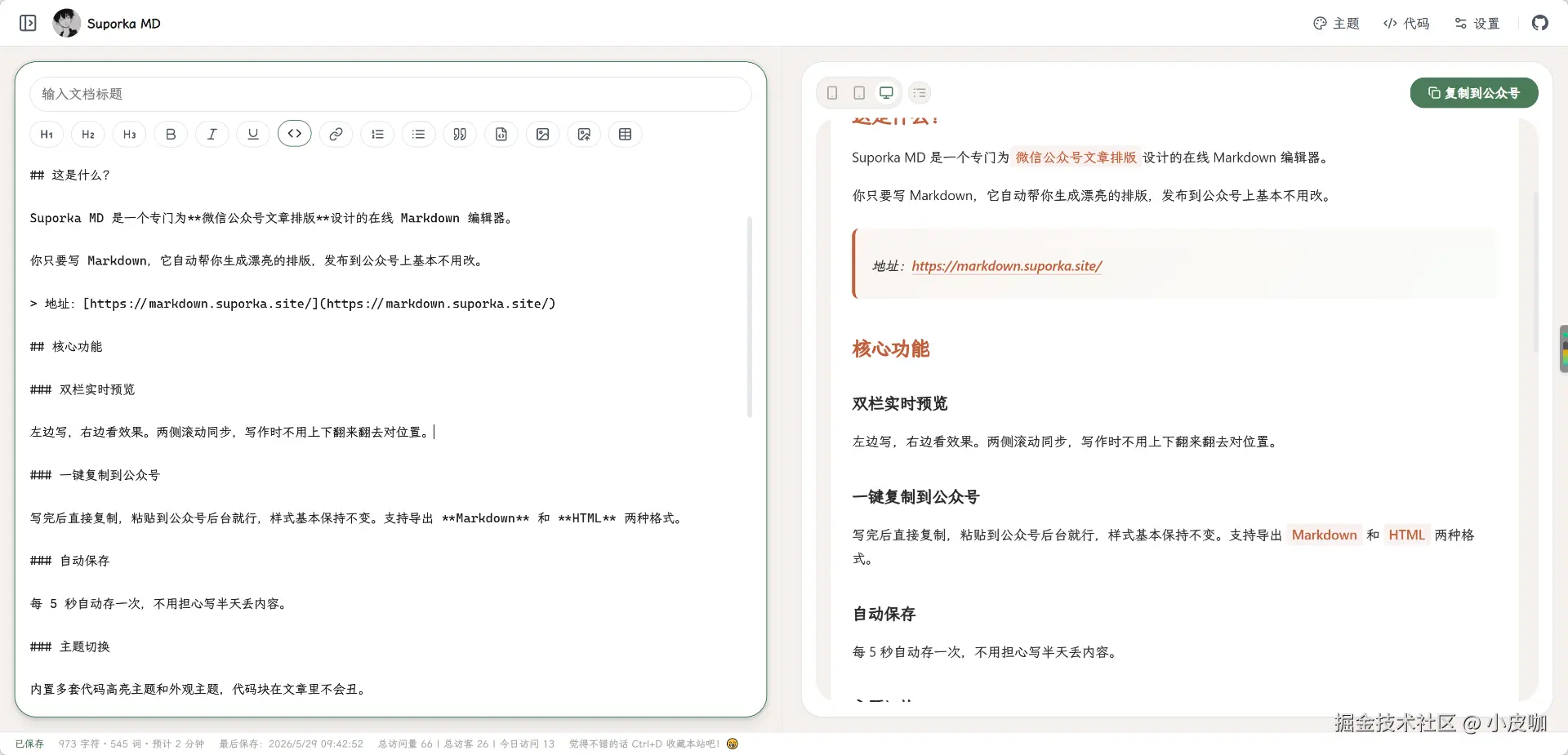Toggle the left sidebar panel
This screenshot has width=1568, height=755.
(28, 23)
